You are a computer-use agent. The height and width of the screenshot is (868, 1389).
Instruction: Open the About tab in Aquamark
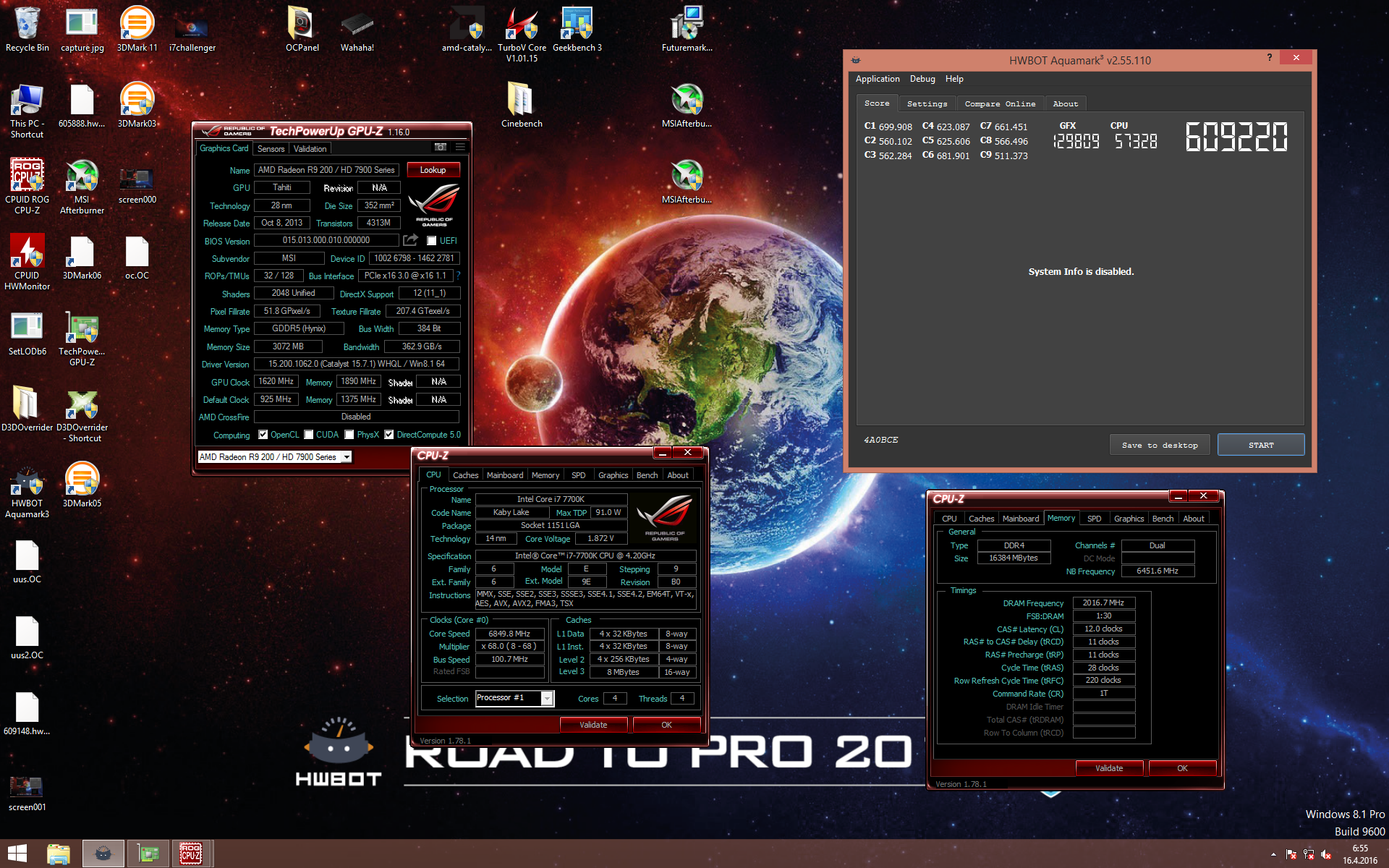(x=1066, y=104)
